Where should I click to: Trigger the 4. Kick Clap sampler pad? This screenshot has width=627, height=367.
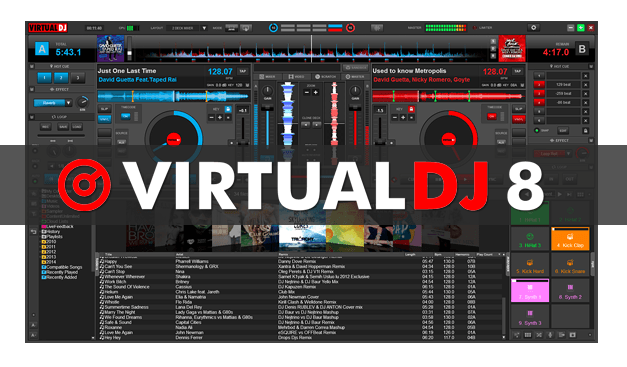570,239
